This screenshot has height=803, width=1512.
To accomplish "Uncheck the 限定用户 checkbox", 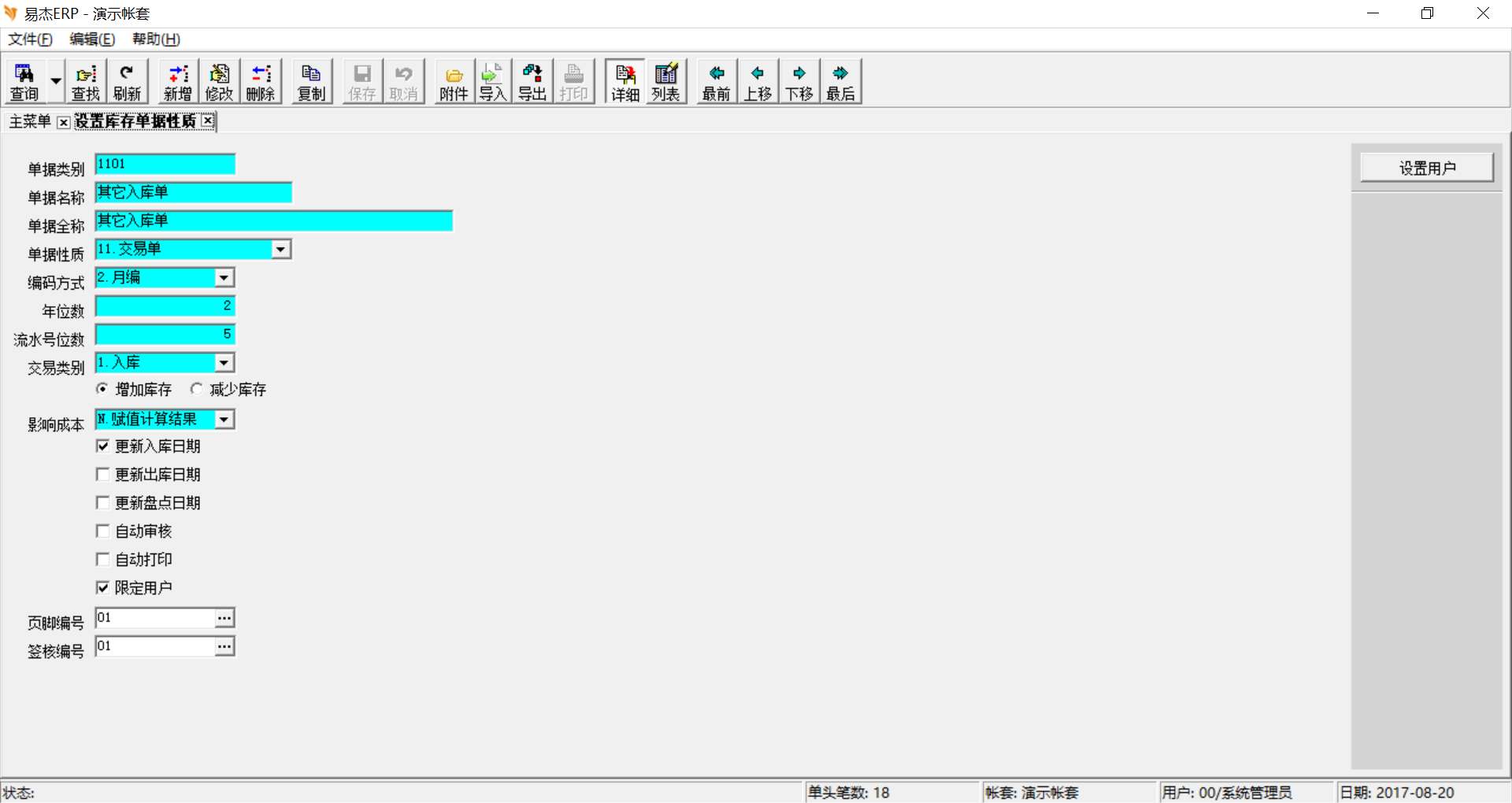I will tap(102, 588).
